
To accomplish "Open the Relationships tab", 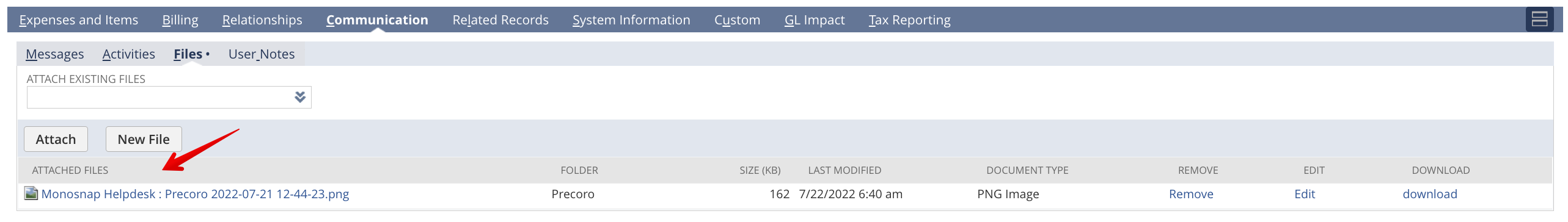I will pyautogui.click(x=262, y=20).
